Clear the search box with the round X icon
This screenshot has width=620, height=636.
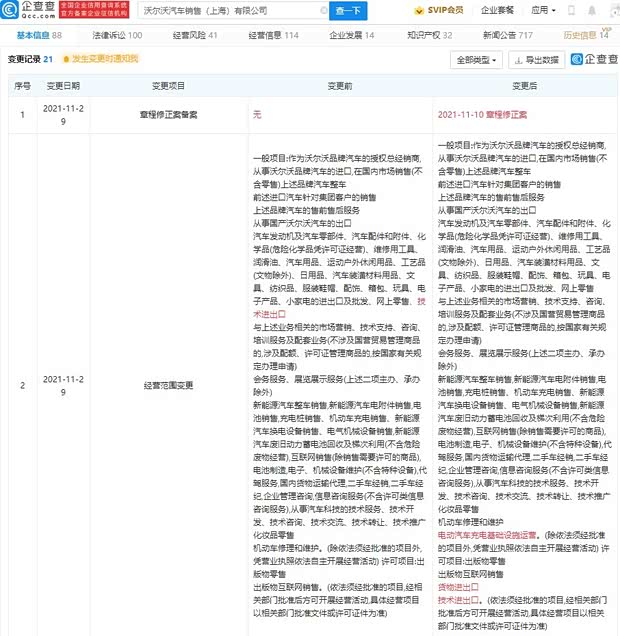(324, 11)
